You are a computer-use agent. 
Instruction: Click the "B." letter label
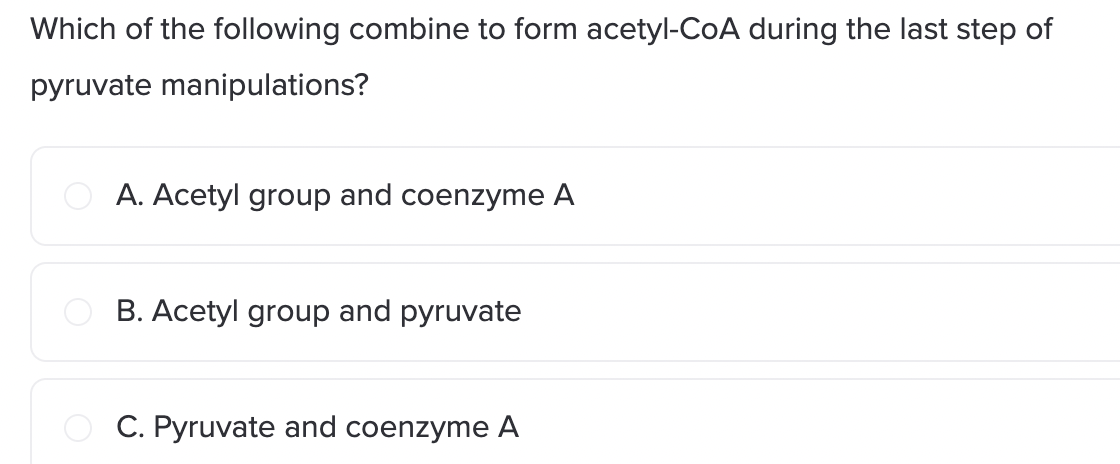(x=130, y=311)
